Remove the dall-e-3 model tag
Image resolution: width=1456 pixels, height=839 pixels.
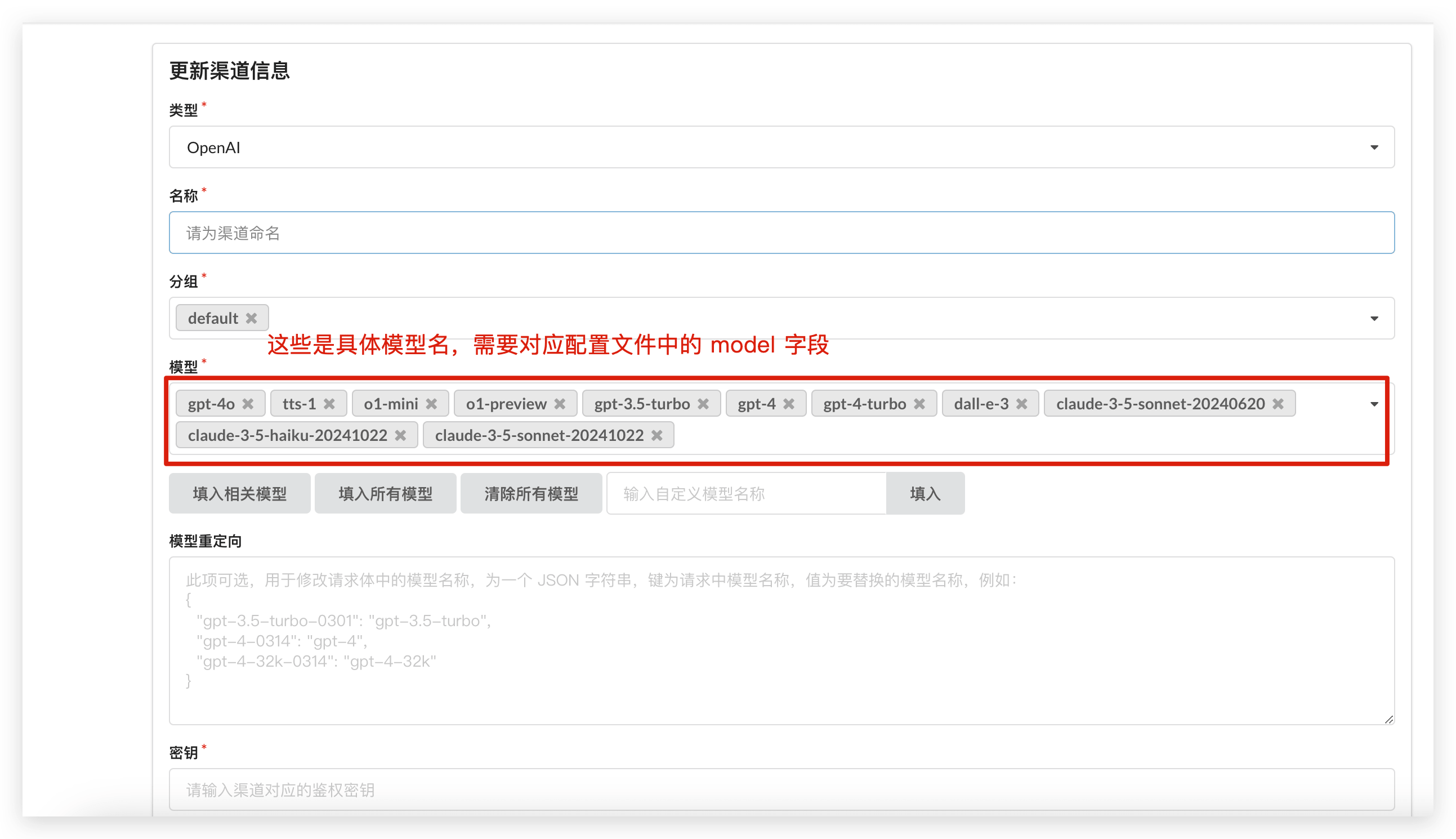click(x=1021, y=404)
